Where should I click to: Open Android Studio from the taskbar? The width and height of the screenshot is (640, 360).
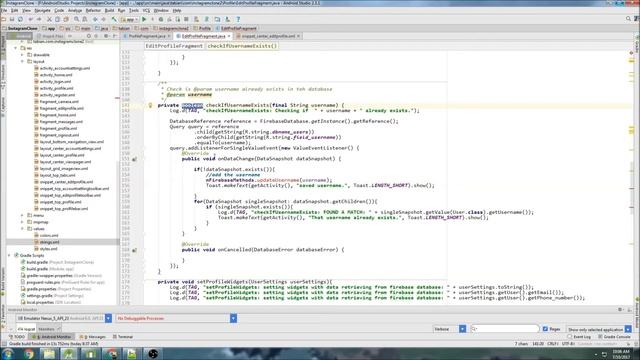point(69,354)
